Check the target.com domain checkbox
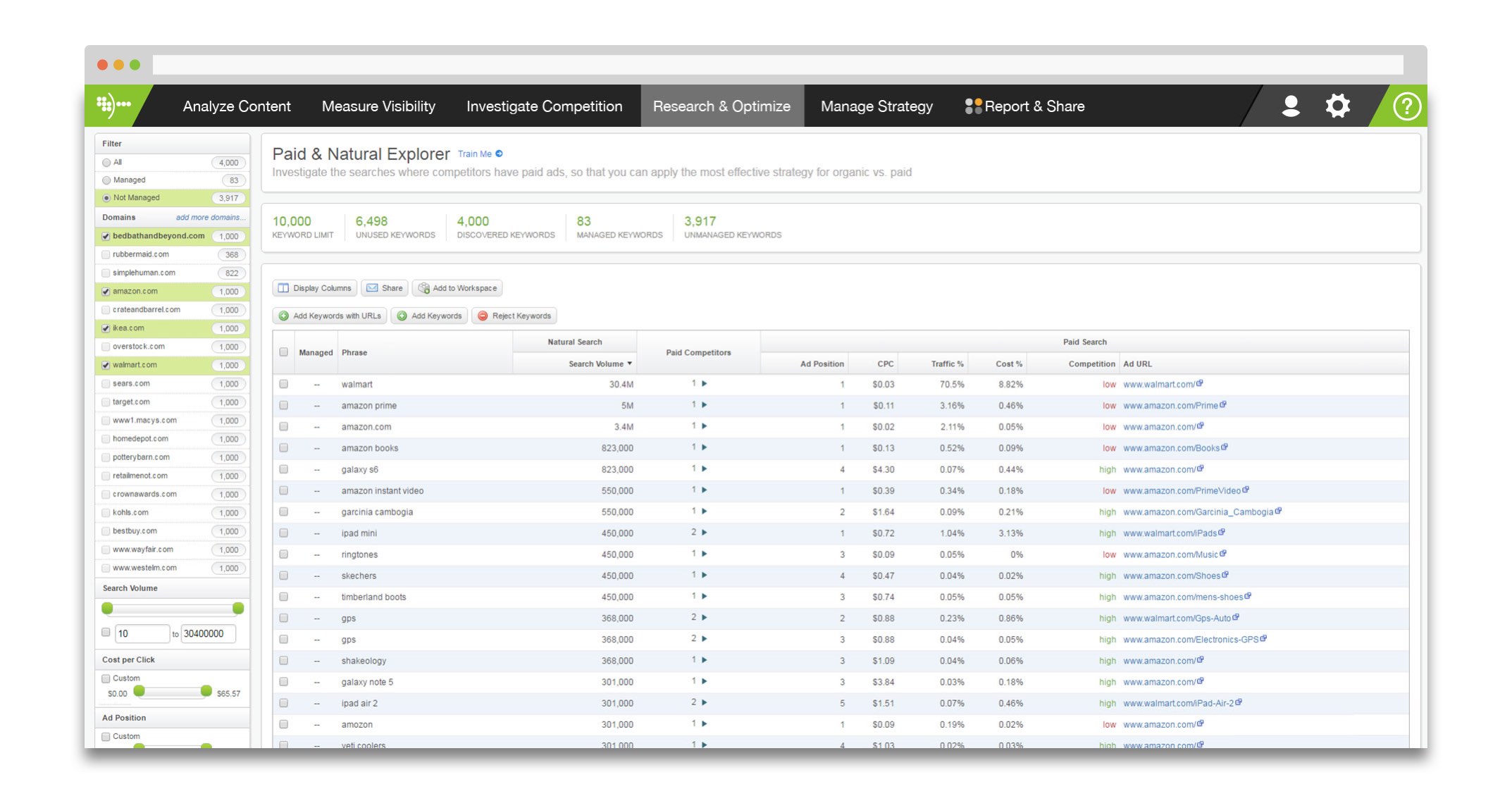1512x789 pixels. pos(106,402)
